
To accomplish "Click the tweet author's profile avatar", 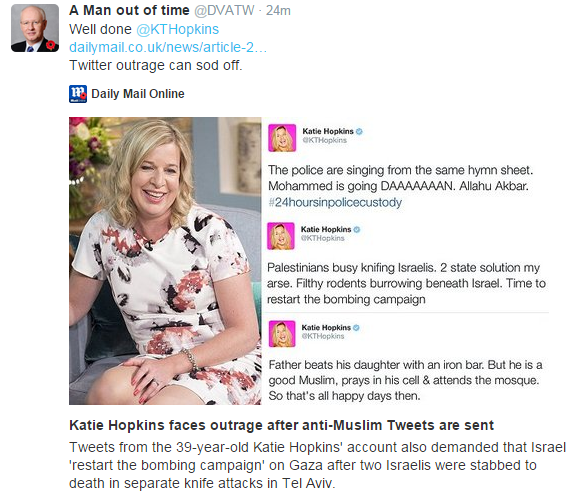I will click(35, 28).
